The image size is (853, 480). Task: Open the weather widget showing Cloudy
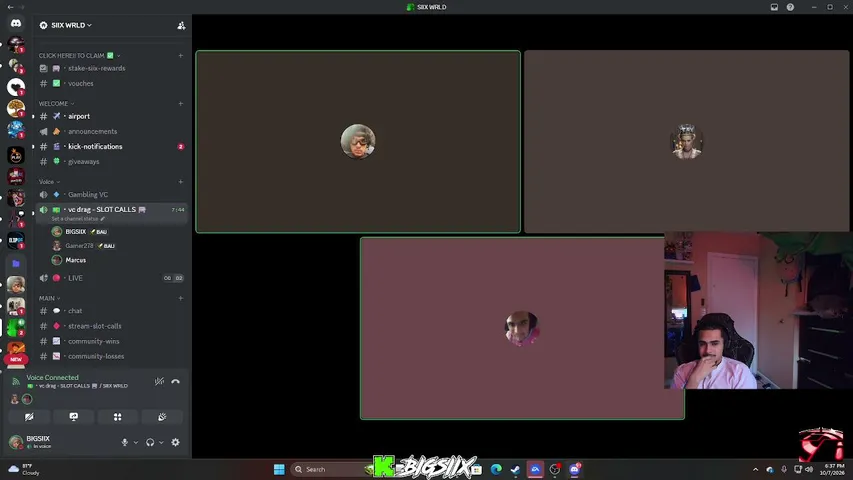pyautogui.click(x=24, y=469)
